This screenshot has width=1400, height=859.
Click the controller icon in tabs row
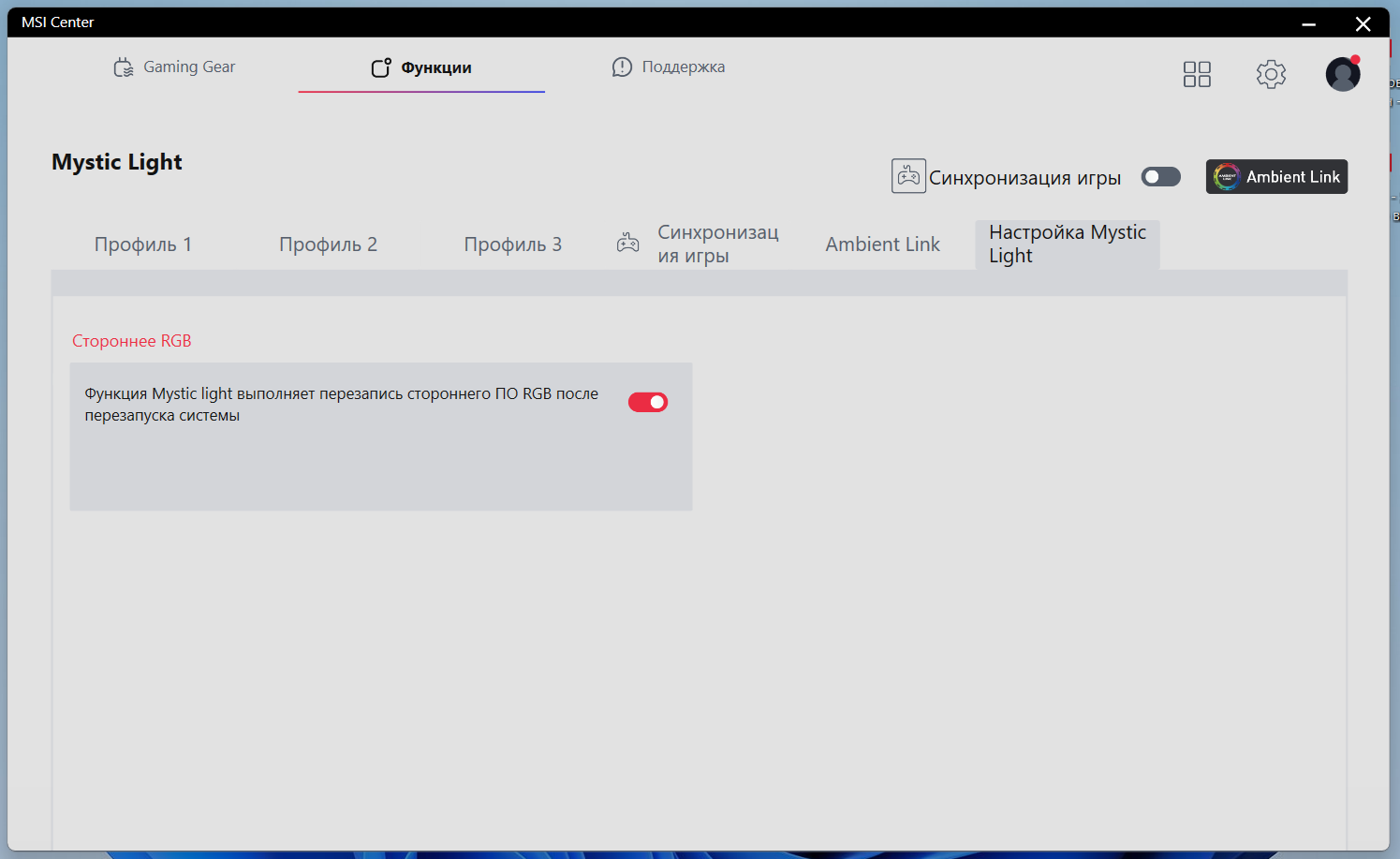(x=628, y=244)
